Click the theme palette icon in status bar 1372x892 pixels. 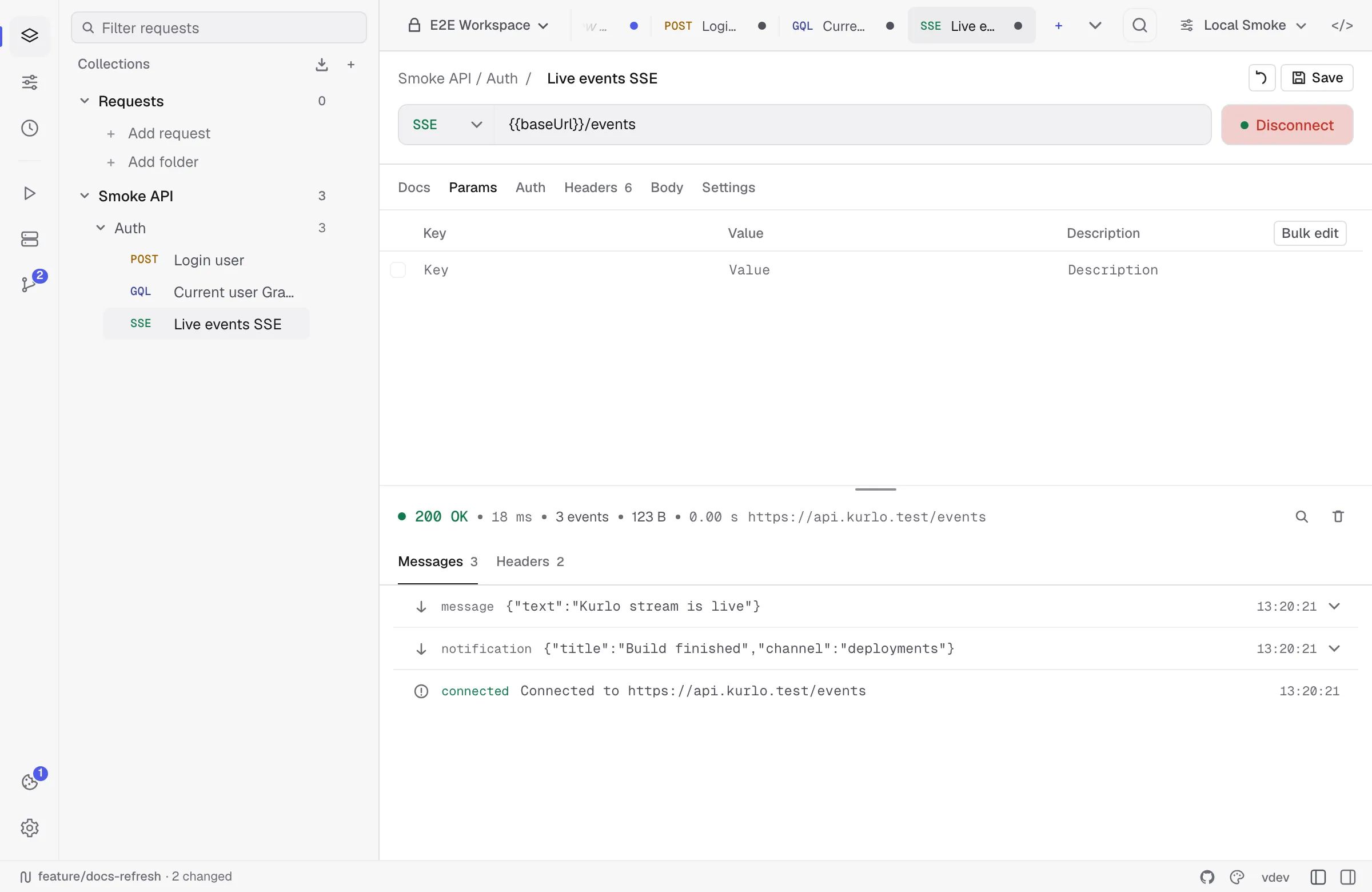[x=1237, y=877]
